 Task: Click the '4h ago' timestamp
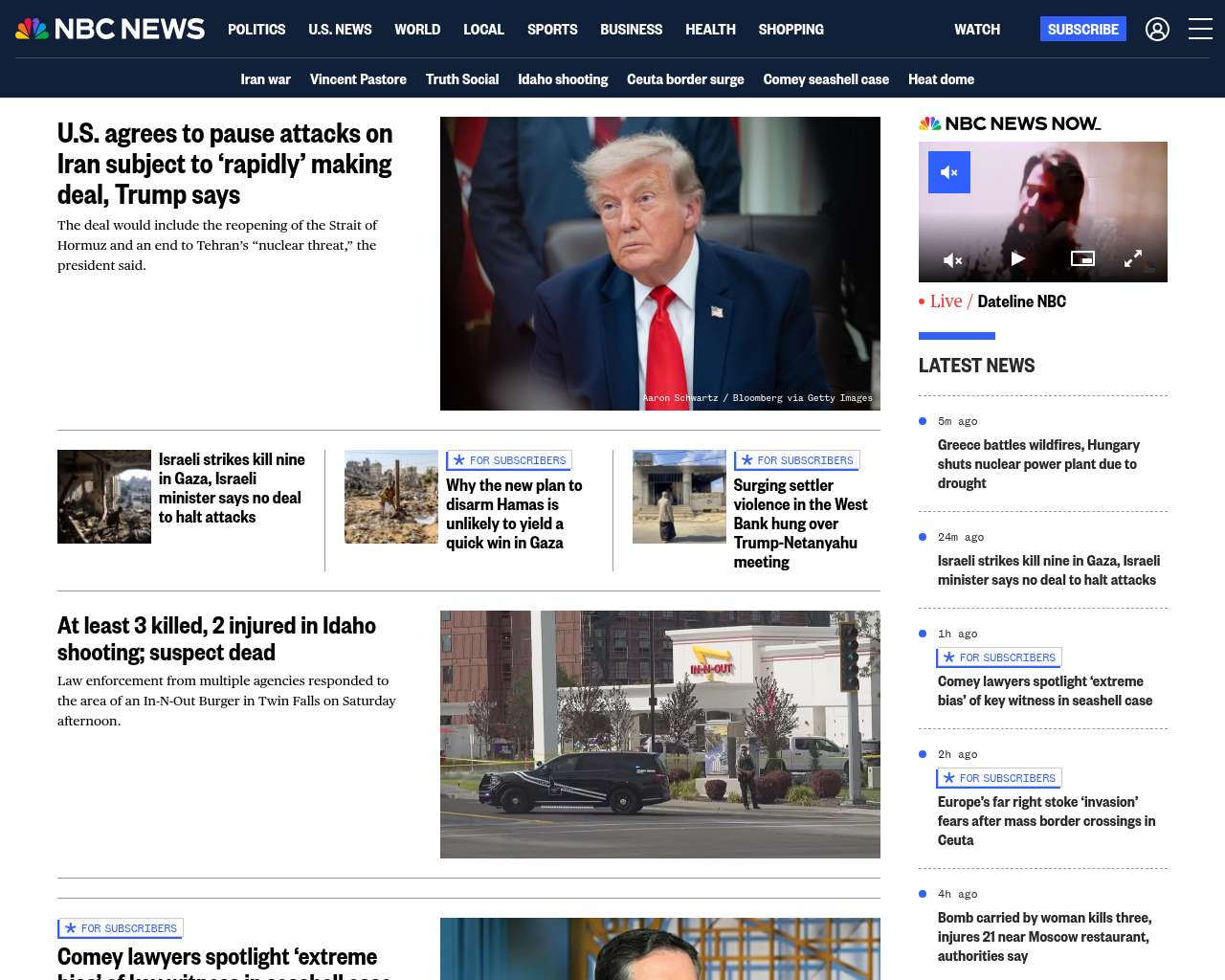coord(957,894)
